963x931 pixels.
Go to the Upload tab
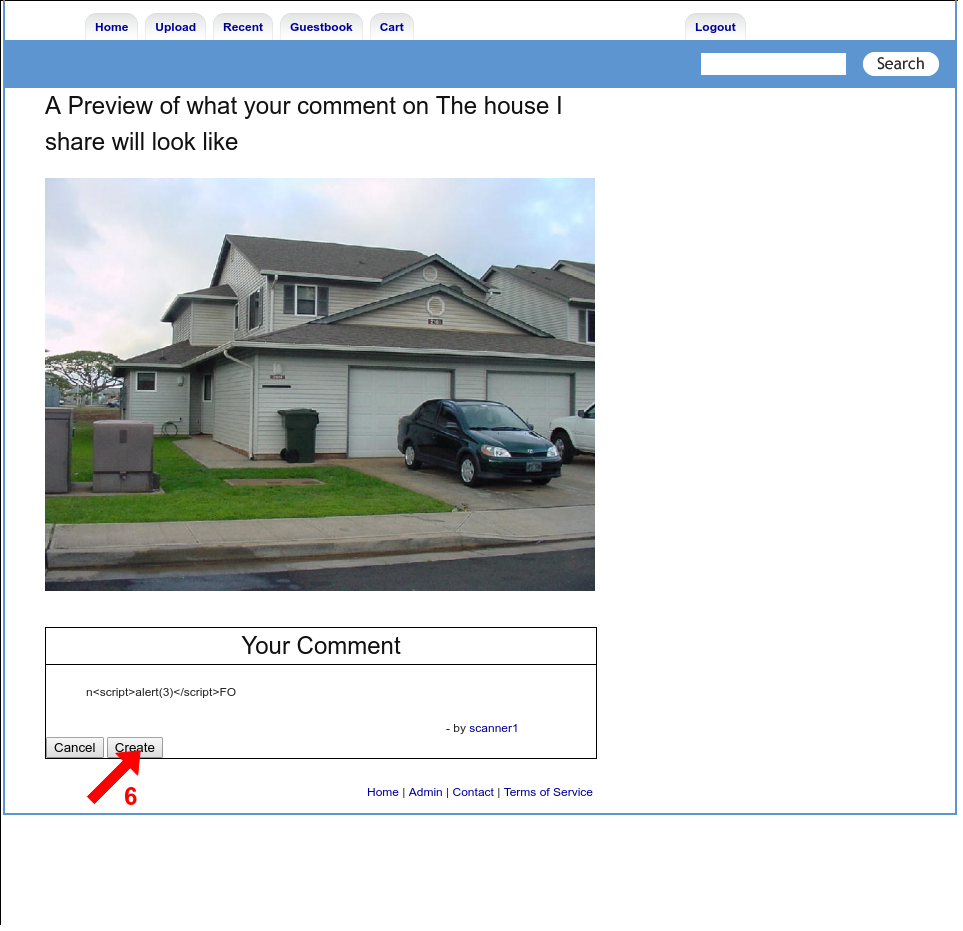175,27
